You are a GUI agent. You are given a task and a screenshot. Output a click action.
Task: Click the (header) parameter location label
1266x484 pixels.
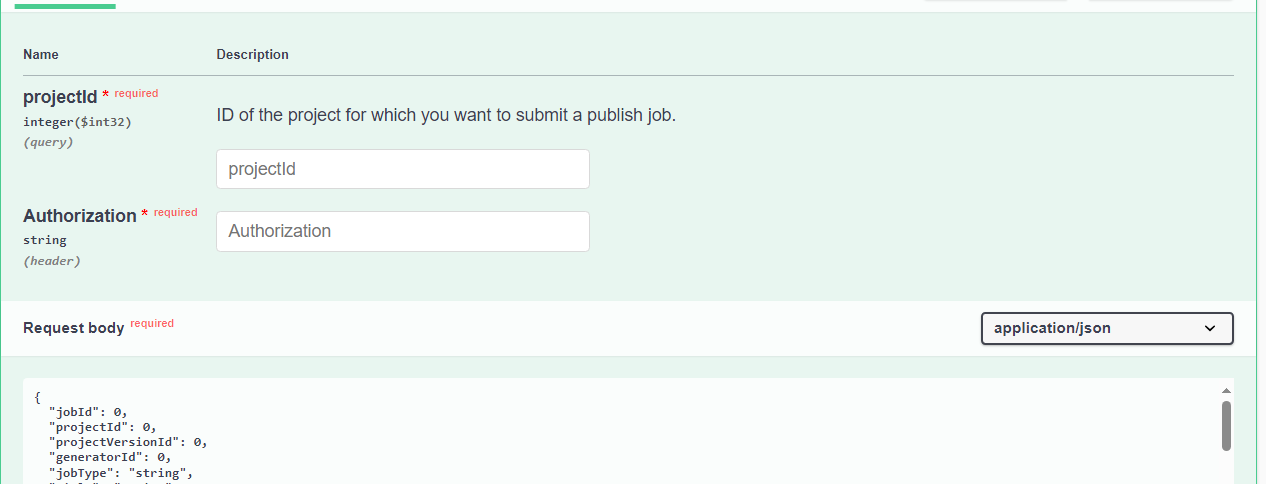(x=52, y=261)
